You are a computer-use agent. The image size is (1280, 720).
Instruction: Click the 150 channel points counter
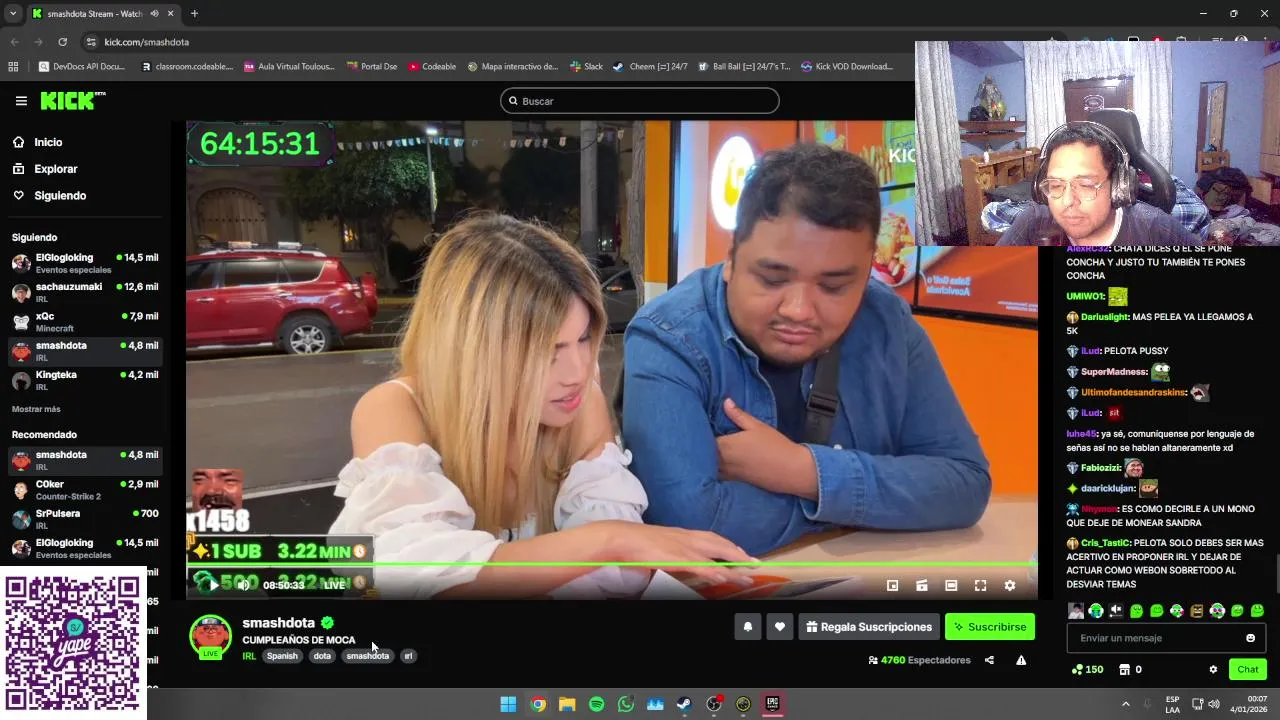point(1087,669)
